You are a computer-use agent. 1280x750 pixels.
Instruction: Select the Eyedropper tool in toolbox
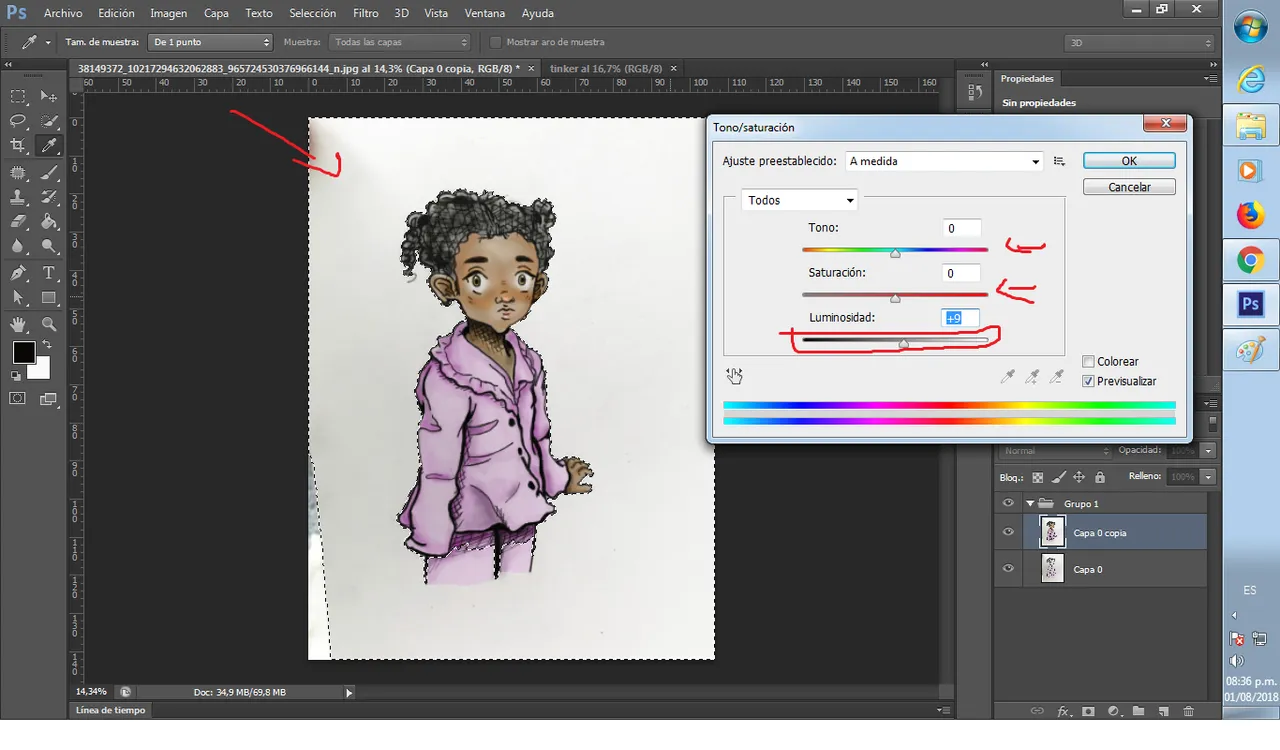(x=48, y=146)
